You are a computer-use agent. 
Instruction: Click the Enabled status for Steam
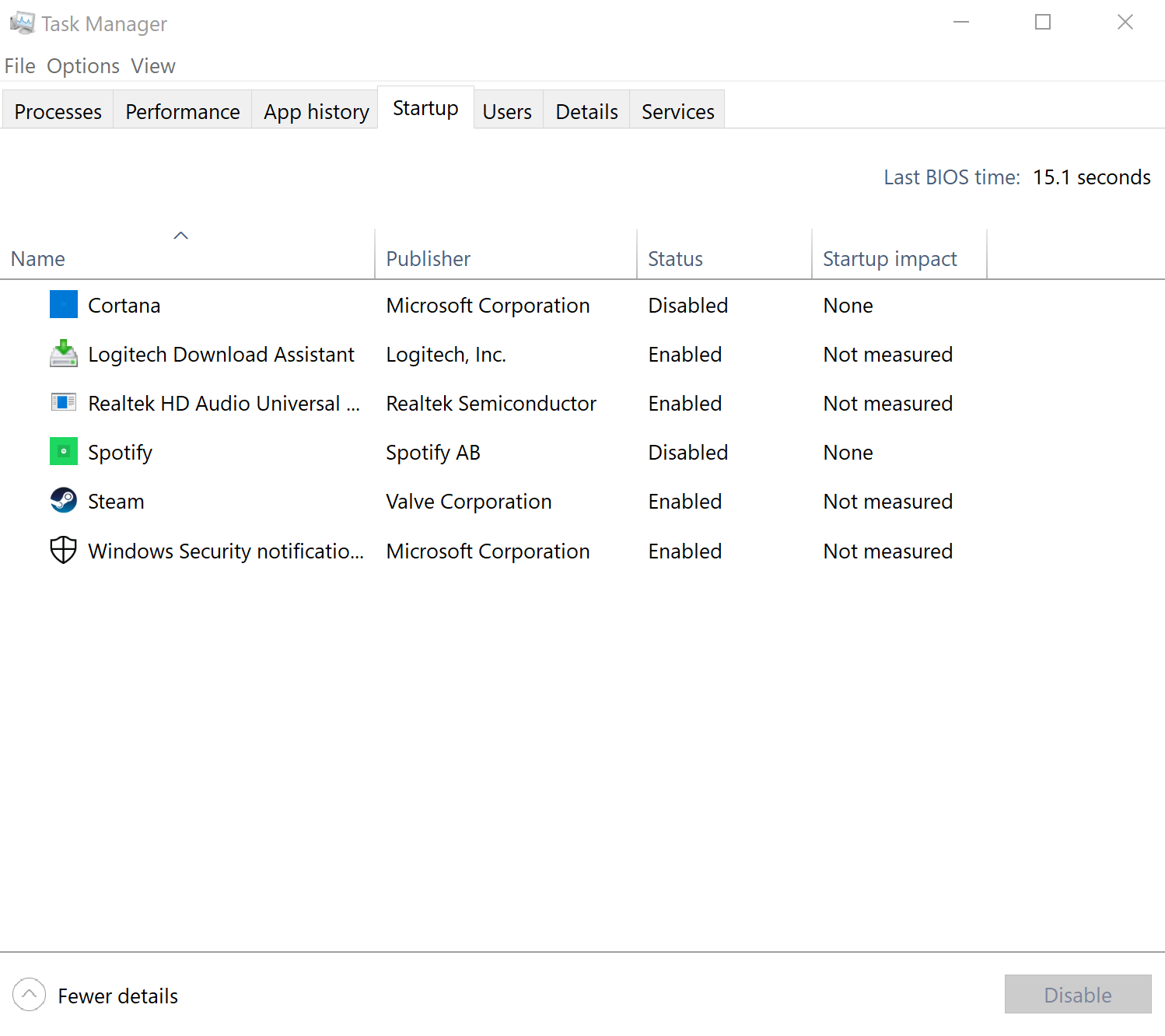coord(685,502)
